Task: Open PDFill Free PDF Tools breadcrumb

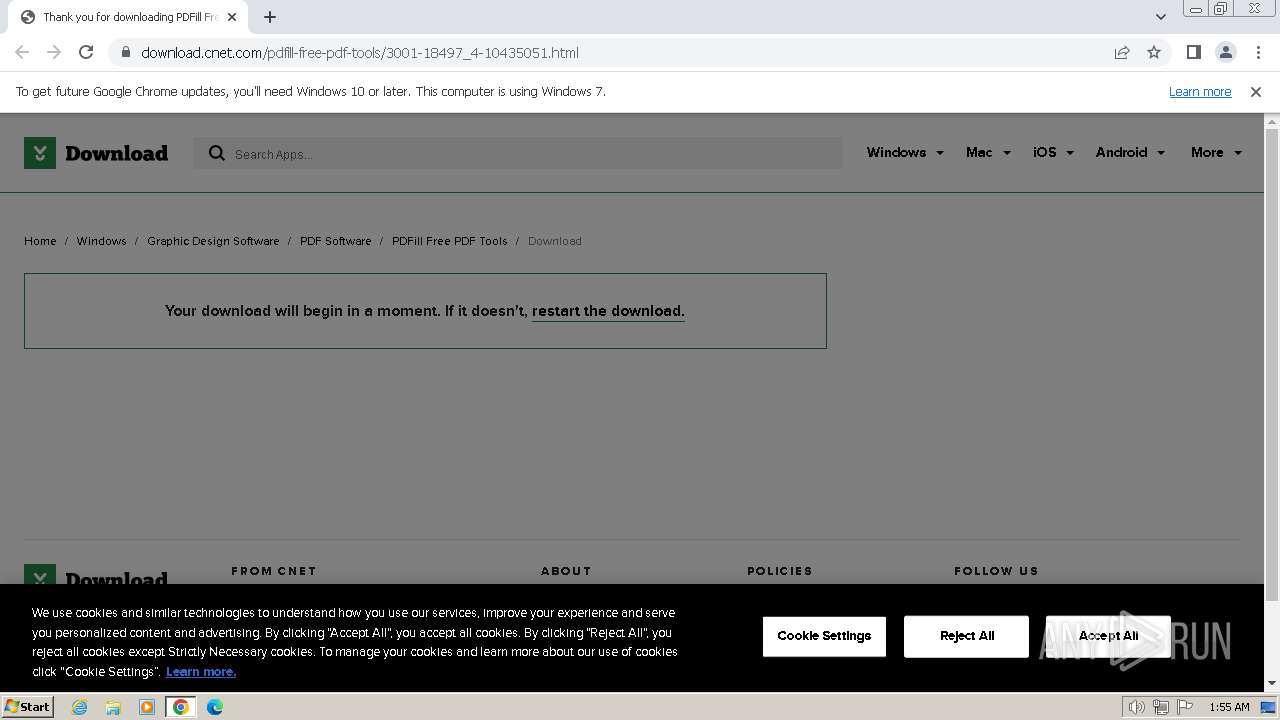Action: coord(450,241)
